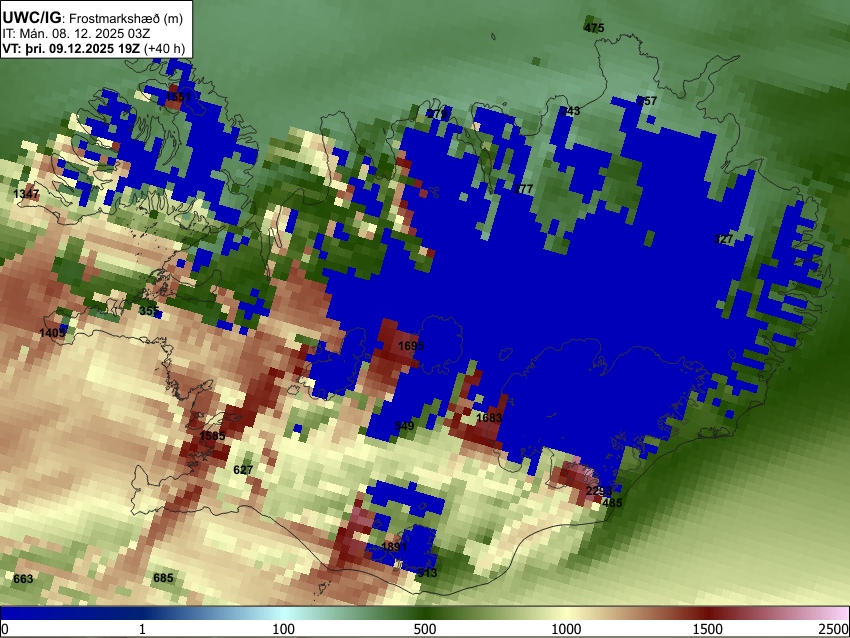Click the map value label "279"
This screenshot has height=638, width=850.
pyautogui.click(x=436, y=114)
